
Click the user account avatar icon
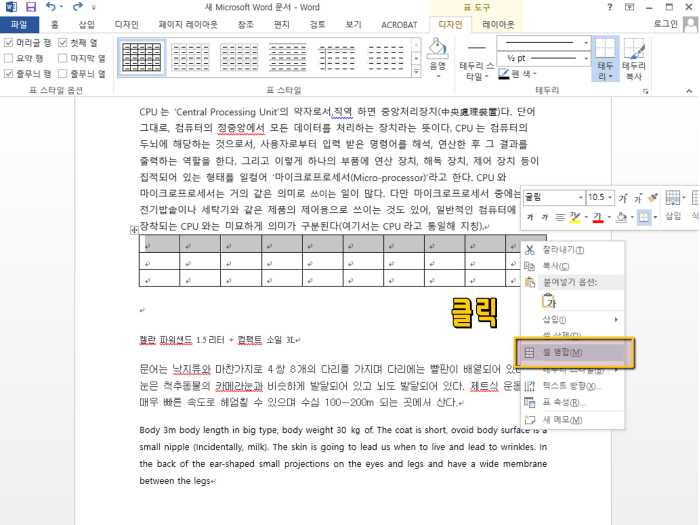click(690, 24)
